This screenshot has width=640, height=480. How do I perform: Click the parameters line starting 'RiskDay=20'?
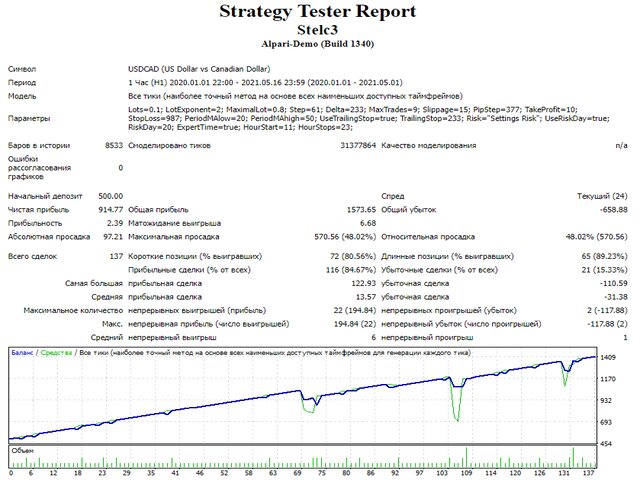(240, 127)
